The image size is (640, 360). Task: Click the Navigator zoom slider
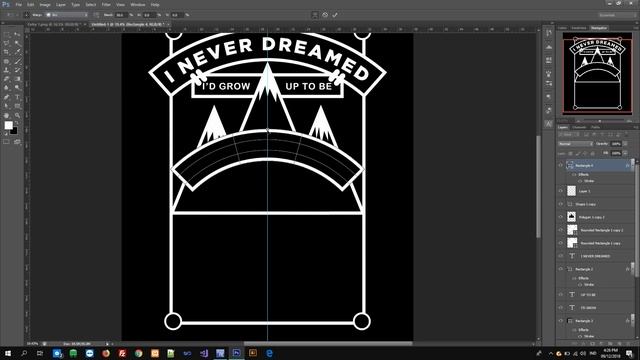pos(600,121)
